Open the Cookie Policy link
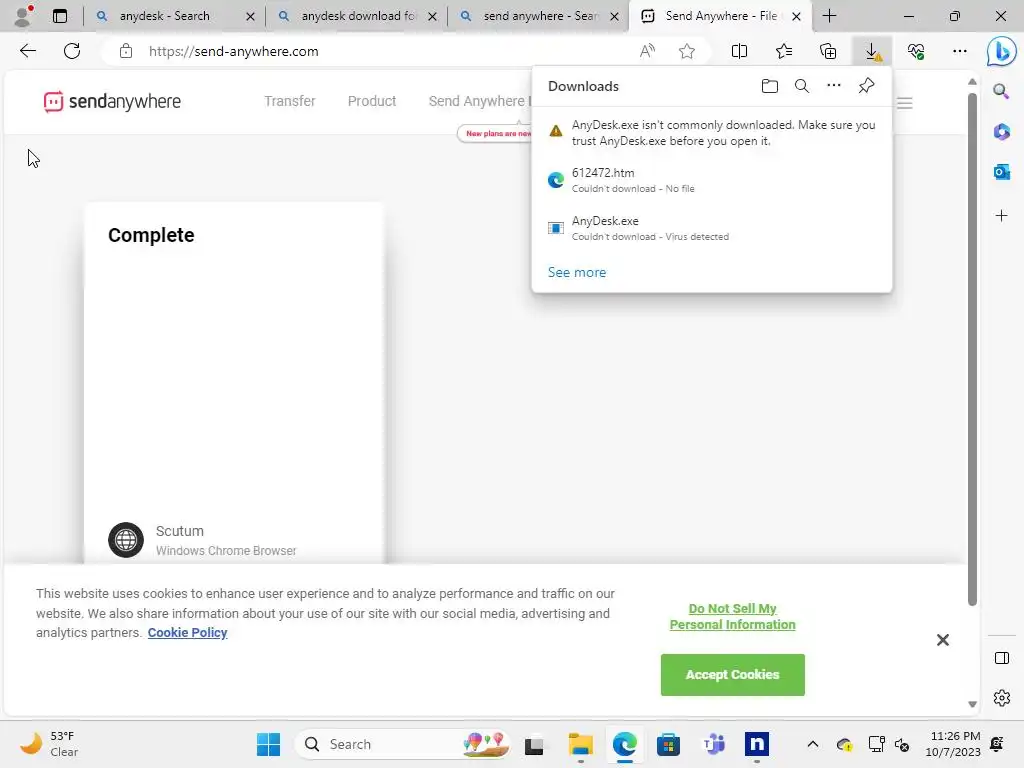This screenshot has height=768, width=1024. [187, 632]
